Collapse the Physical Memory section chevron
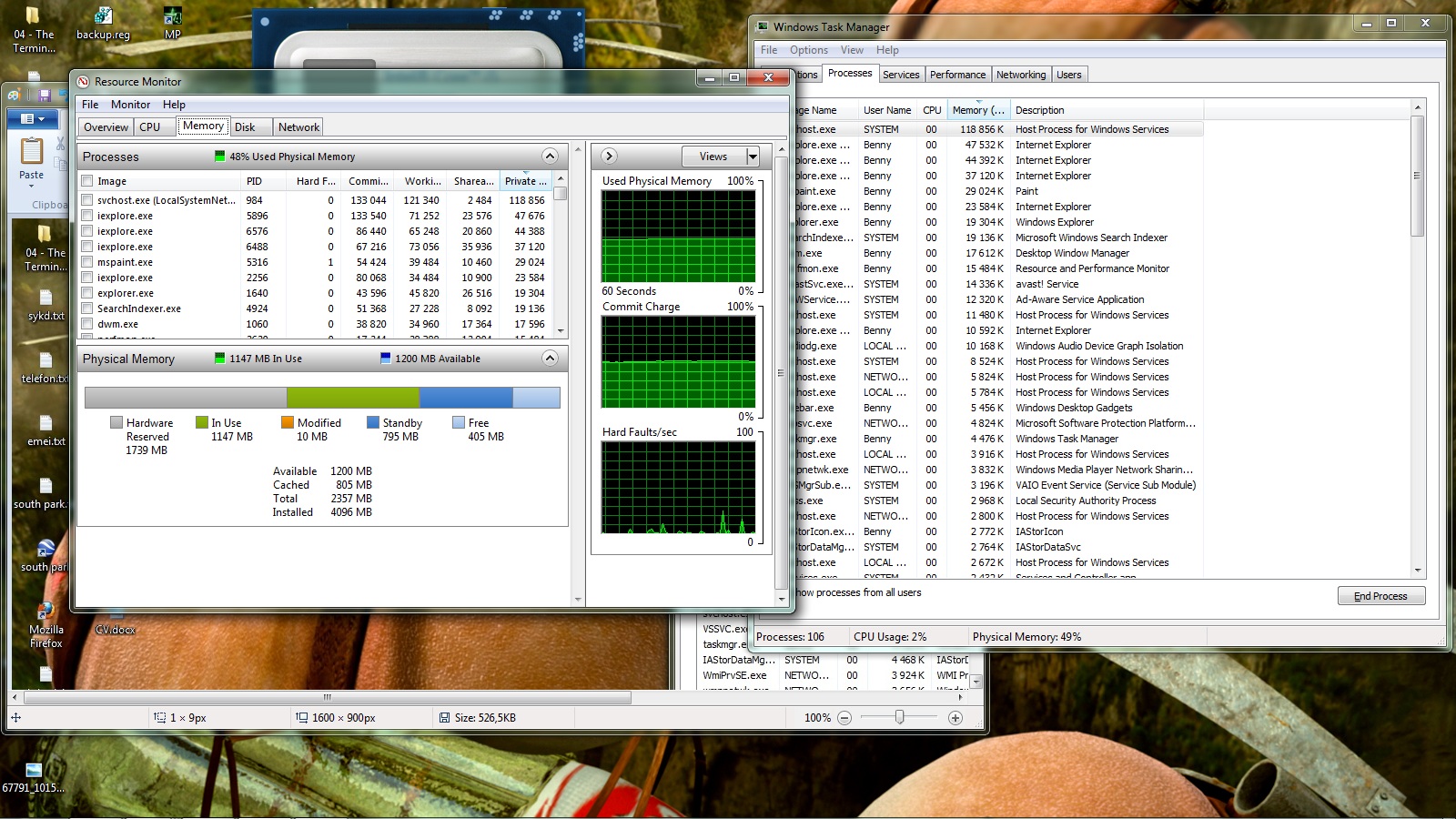Image resolution: width=1456 pixels, height=819 pixels. coord(550,358)
